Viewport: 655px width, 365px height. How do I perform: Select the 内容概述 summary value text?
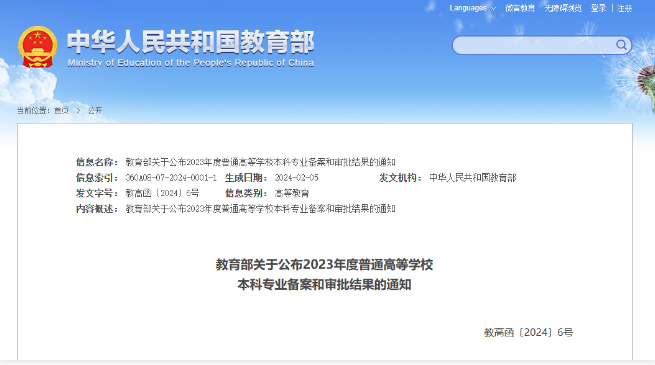(261, 209)
